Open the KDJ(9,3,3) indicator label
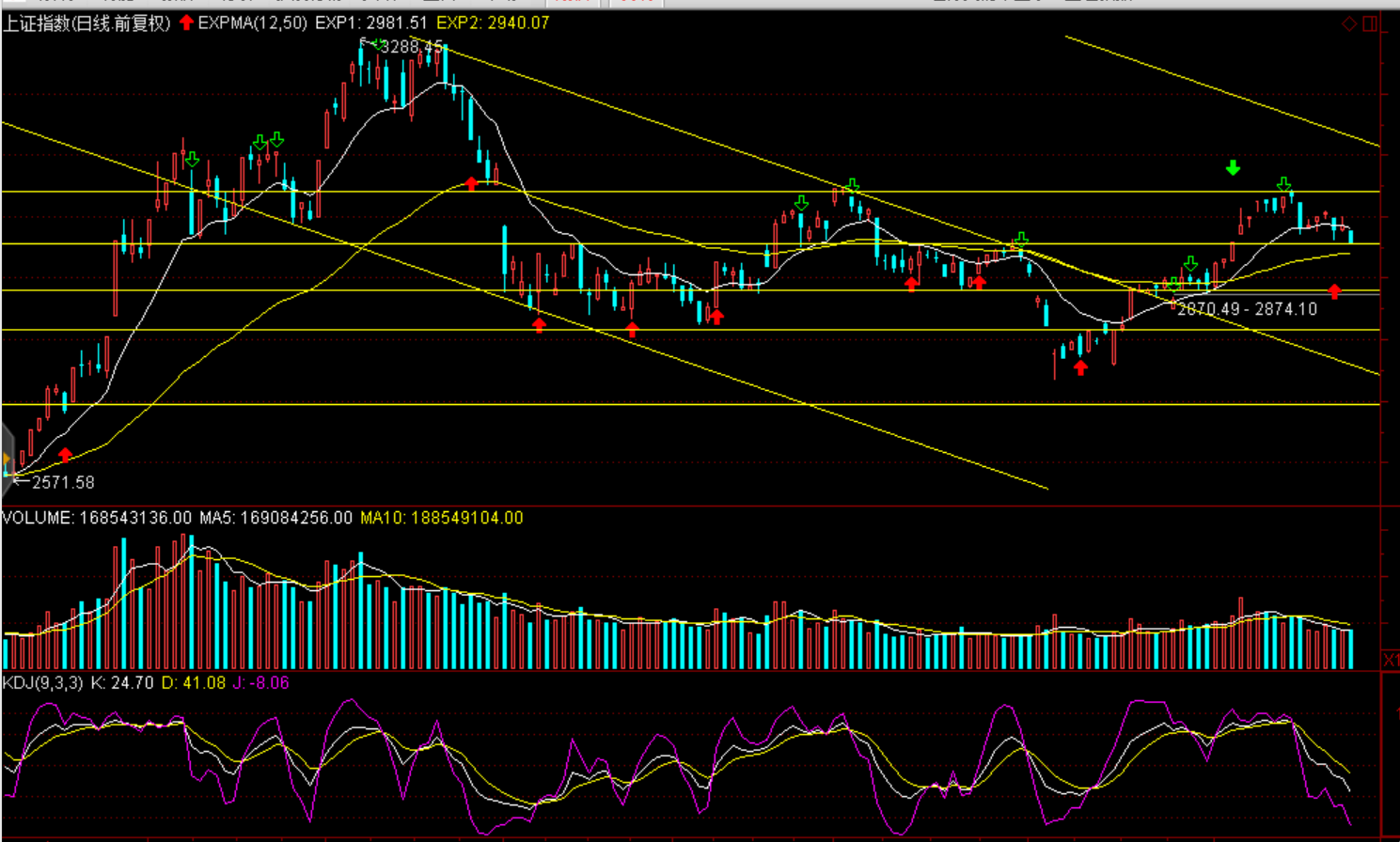The height and width of the screenshot is (842, 1400). pos(42,683)
